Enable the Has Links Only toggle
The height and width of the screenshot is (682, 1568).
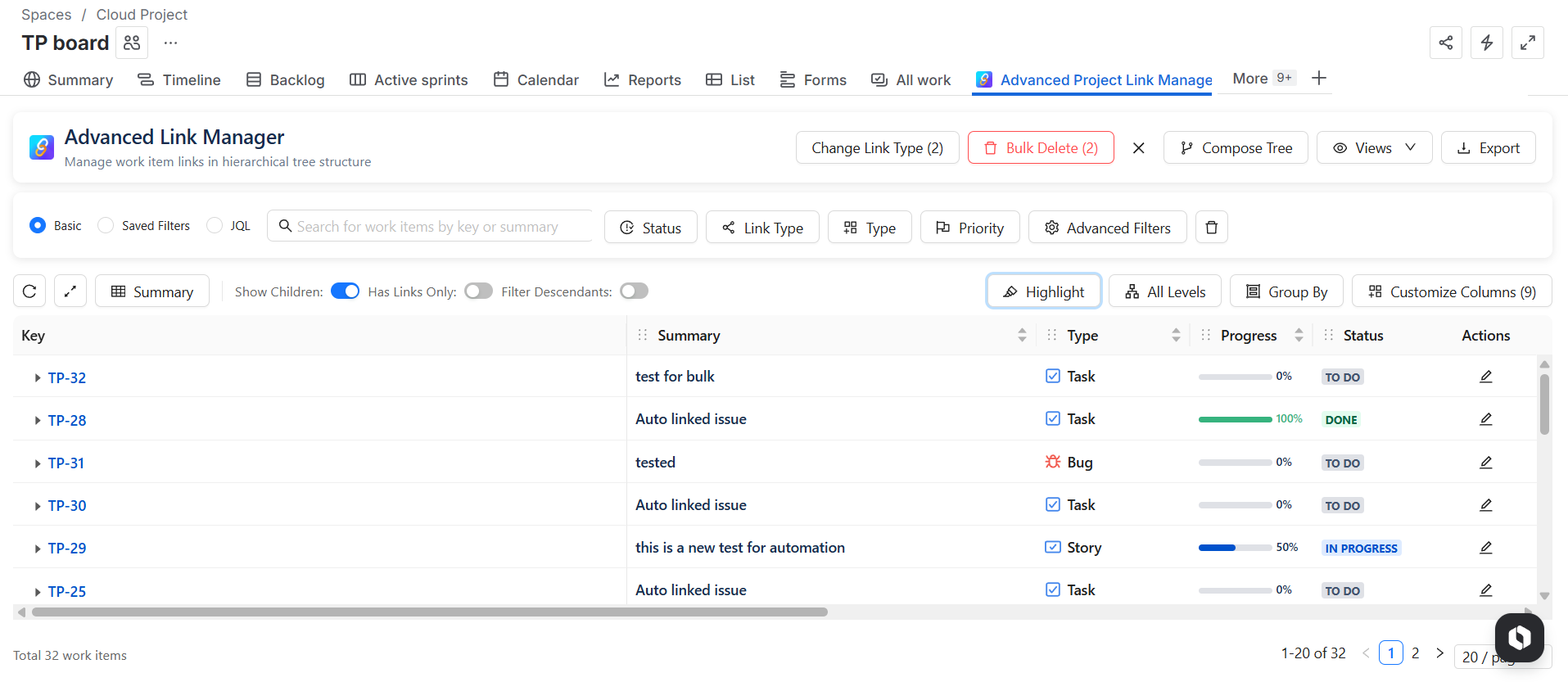point(478,291)
